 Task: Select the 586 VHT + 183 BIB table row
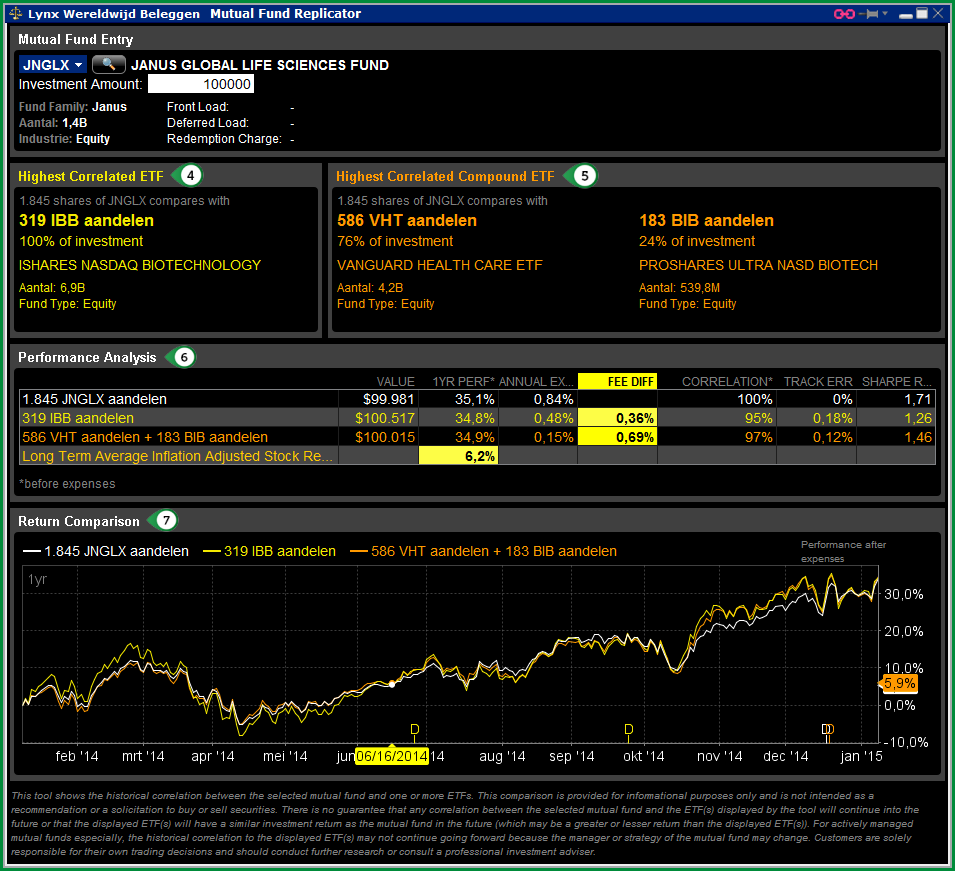click(x=477, y=437)
